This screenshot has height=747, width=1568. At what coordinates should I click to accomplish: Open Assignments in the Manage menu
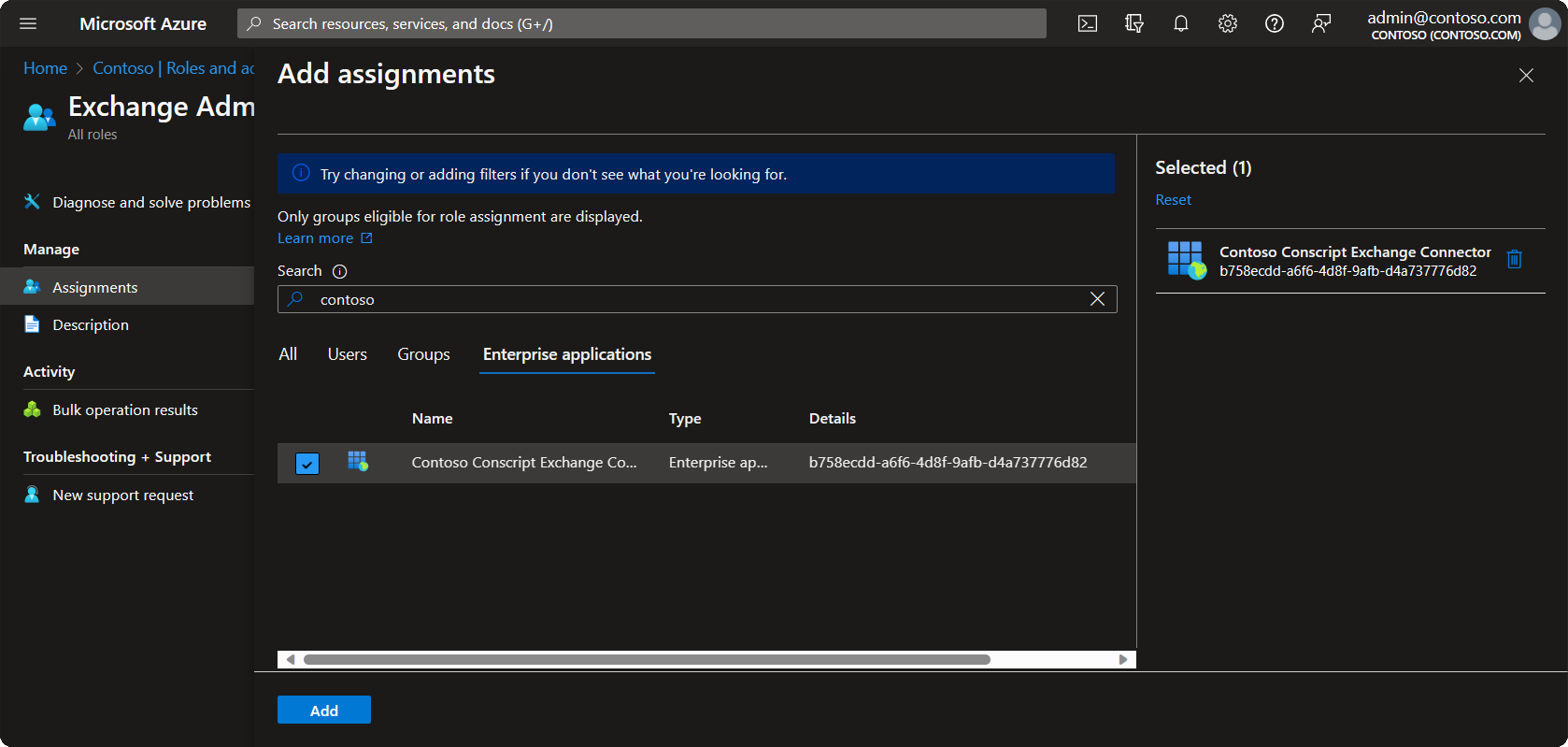point(127,286)
